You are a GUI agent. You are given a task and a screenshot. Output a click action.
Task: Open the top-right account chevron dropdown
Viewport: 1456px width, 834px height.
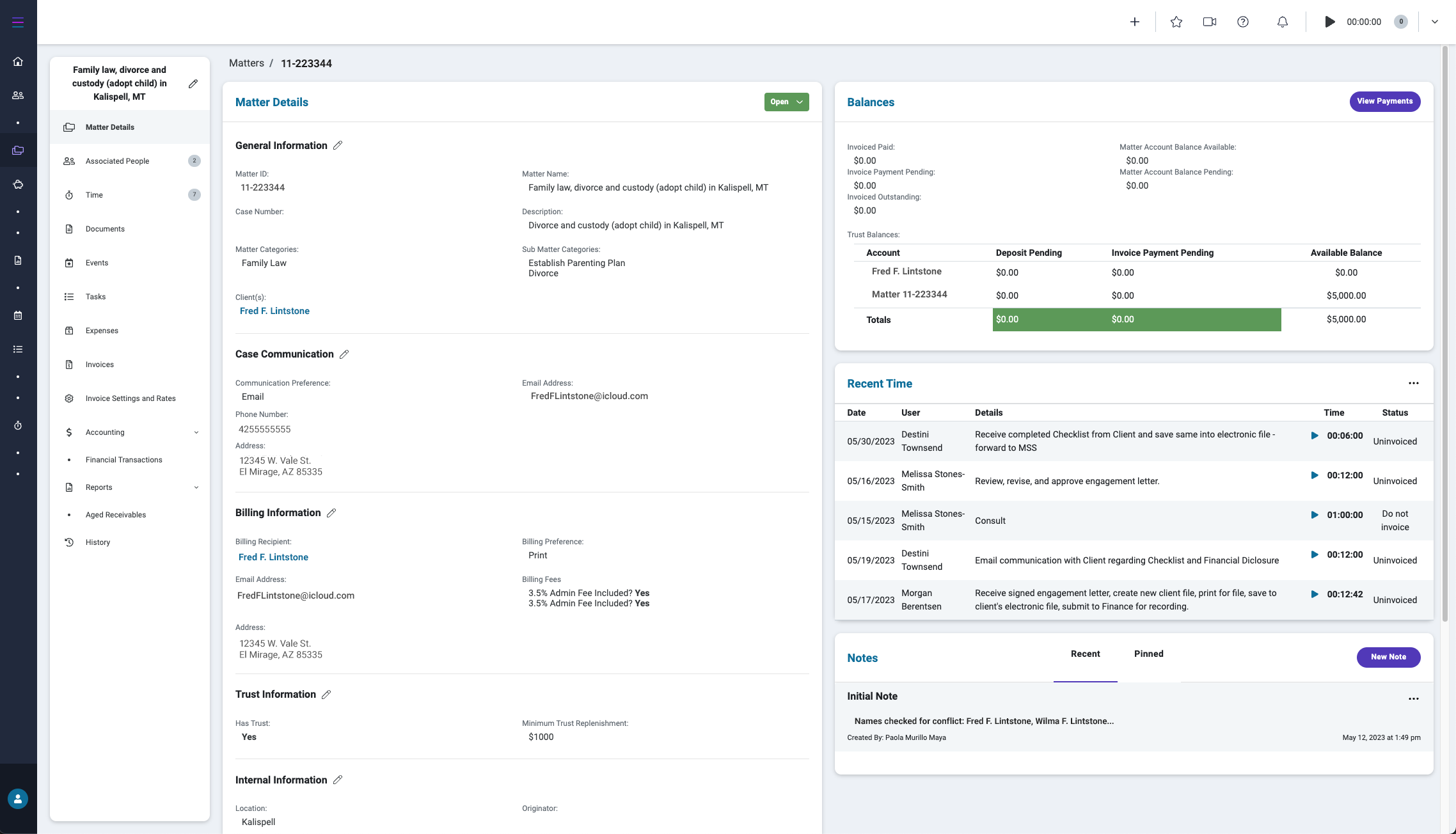[1435, 22]
